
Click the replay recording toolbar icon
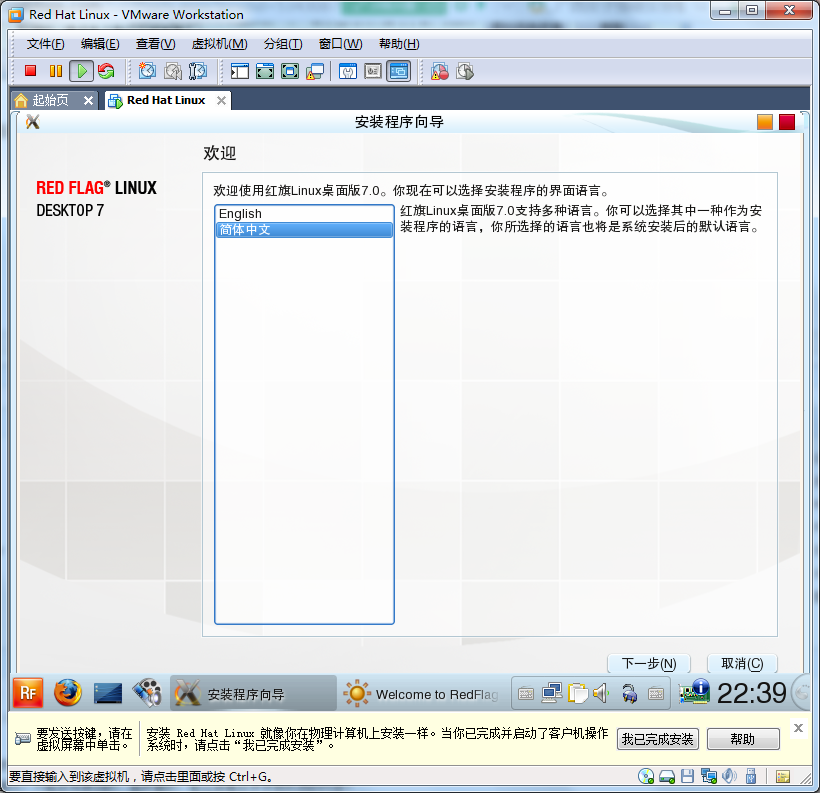[464, 71]
